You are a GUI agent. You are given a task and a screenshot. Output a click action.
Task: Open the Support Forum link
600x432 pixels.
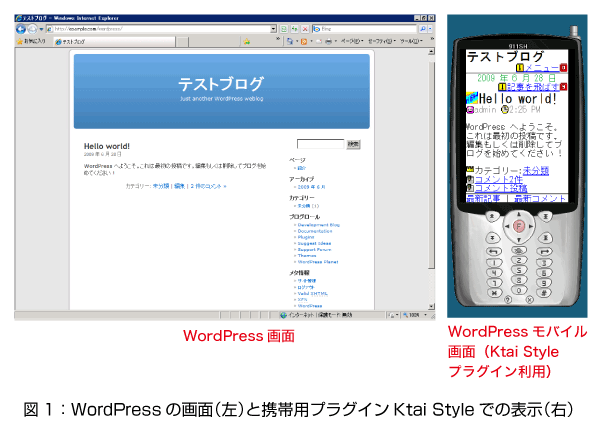314,249
